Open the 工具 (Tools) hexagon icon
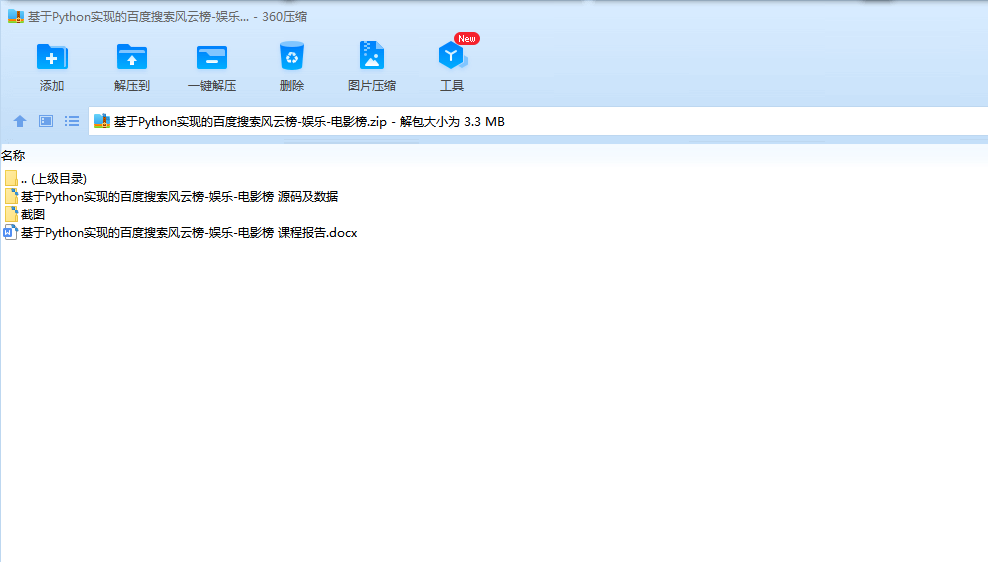This screenshot has height=562, width=988. pyautogui.click(x=452, y=56)
